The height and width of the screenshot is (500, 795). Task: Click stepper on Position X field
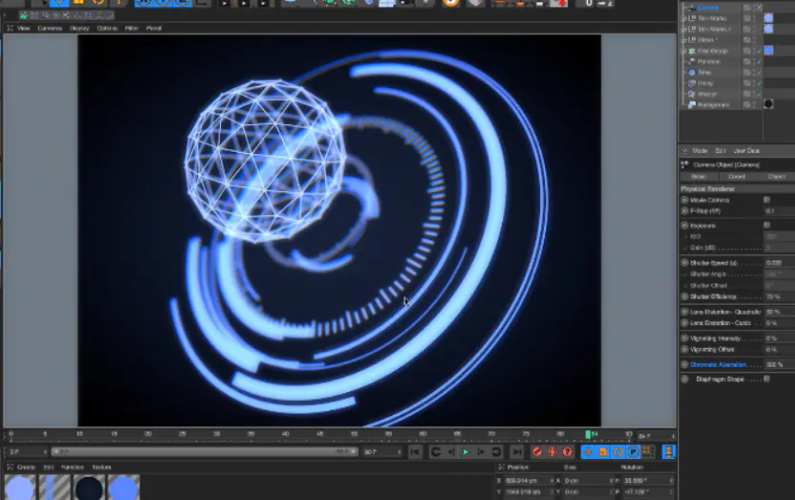552,481
